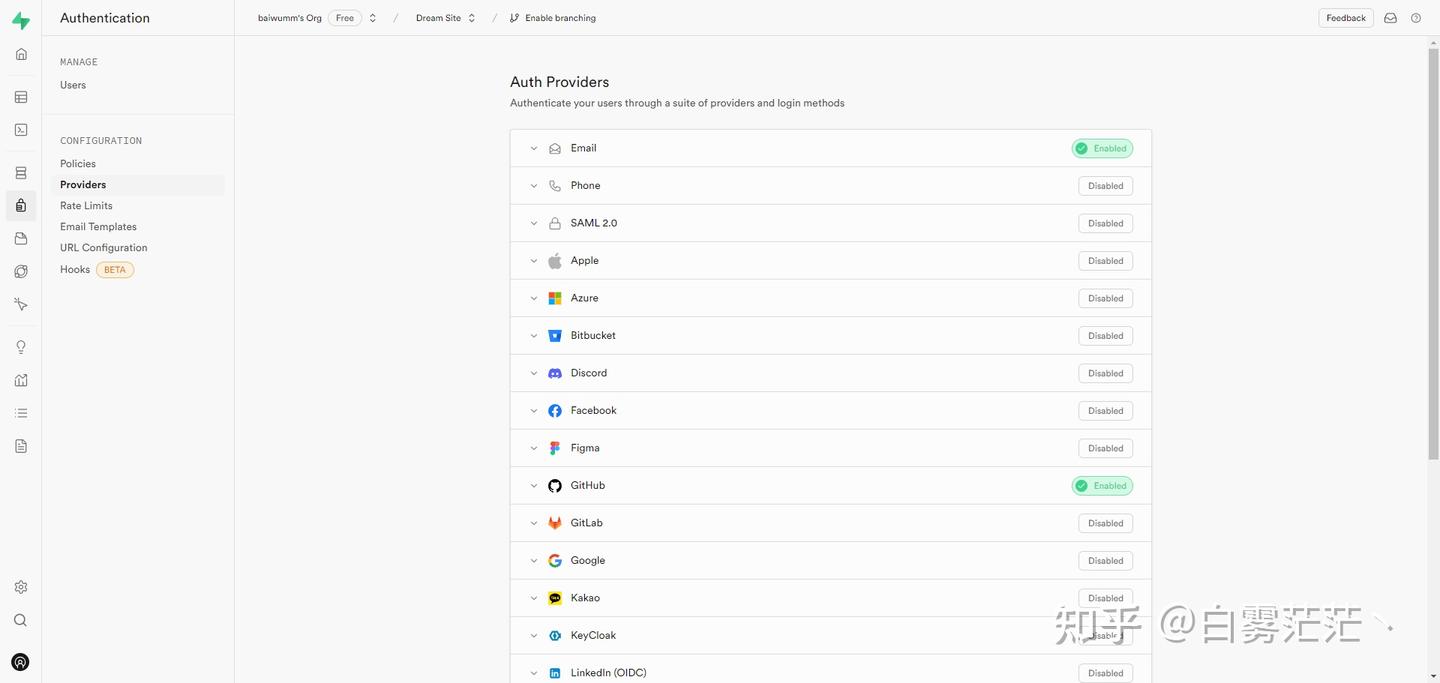Click the GitHub provider logo
The height and width of the screenshot is (683, 1440).
click(555, 486)
